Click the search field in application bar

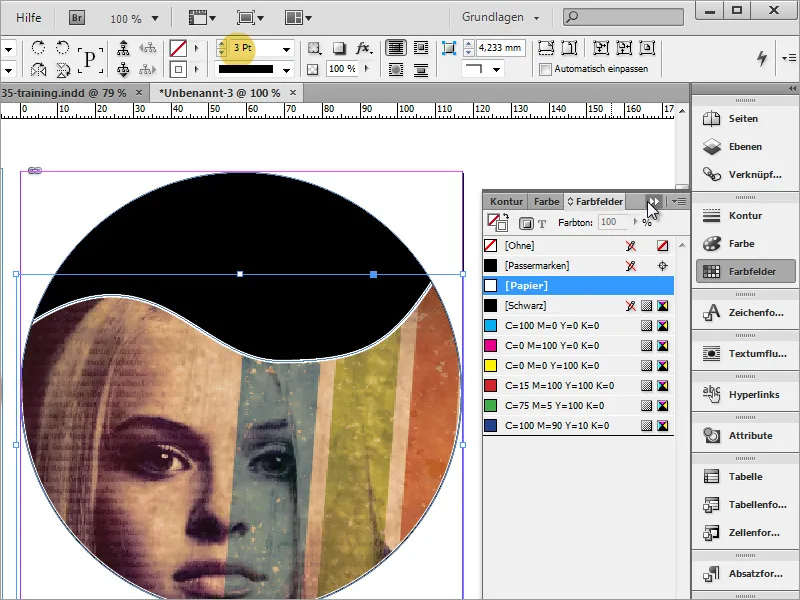coord(623,17)
